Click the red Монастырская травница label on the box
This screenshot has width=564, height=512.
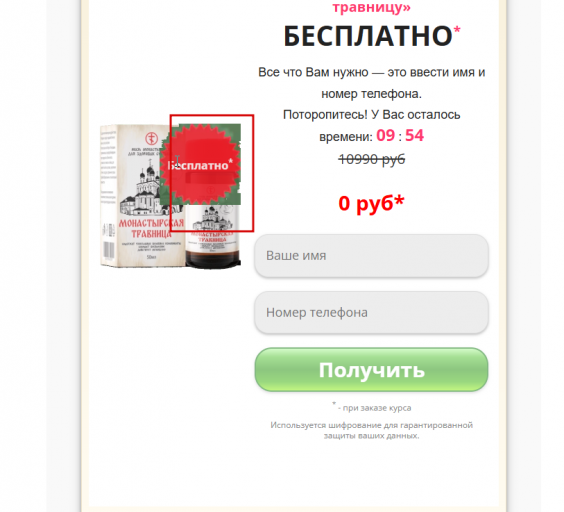(151, 228)
